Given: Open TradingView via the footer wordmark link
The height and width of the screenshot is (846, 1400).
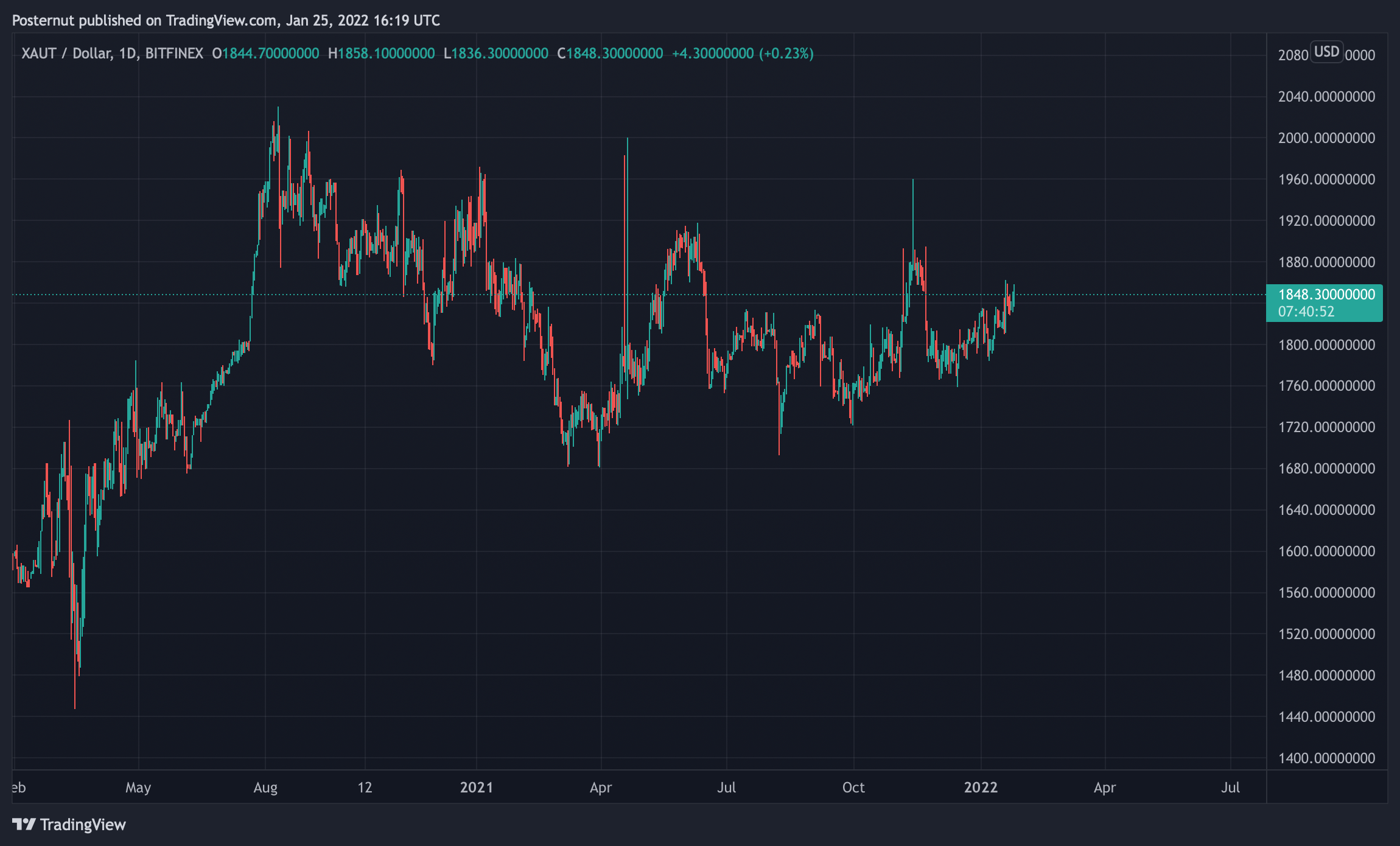Looking at the screenshot, I should coord(82,825).
